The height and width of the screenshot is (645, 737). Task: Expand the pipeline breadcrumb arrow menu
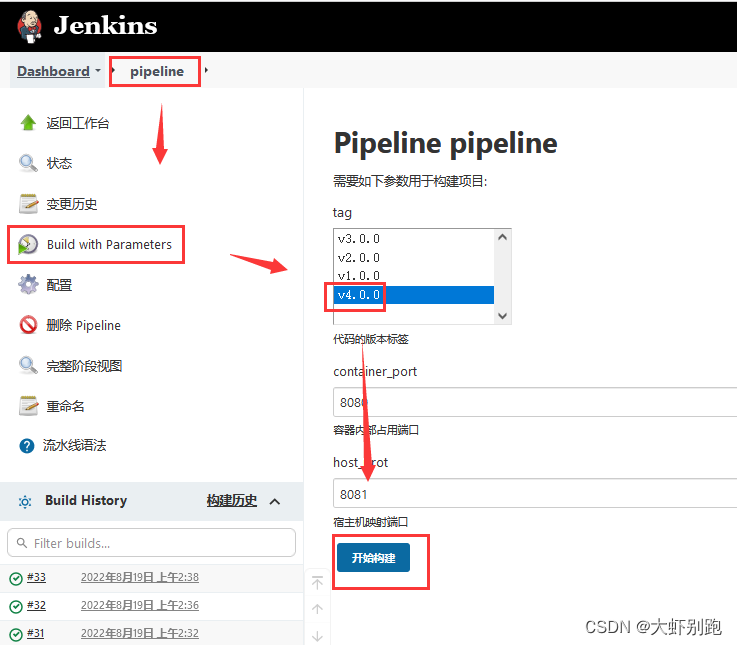click(x=206, y=72)
